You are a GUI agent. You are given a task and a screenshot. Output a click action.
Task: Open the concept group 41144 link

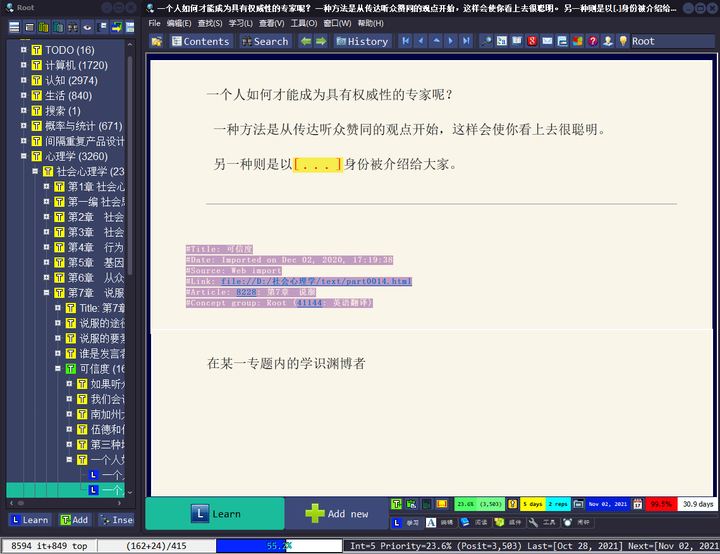pyautogui.click(x=309, y=303)
